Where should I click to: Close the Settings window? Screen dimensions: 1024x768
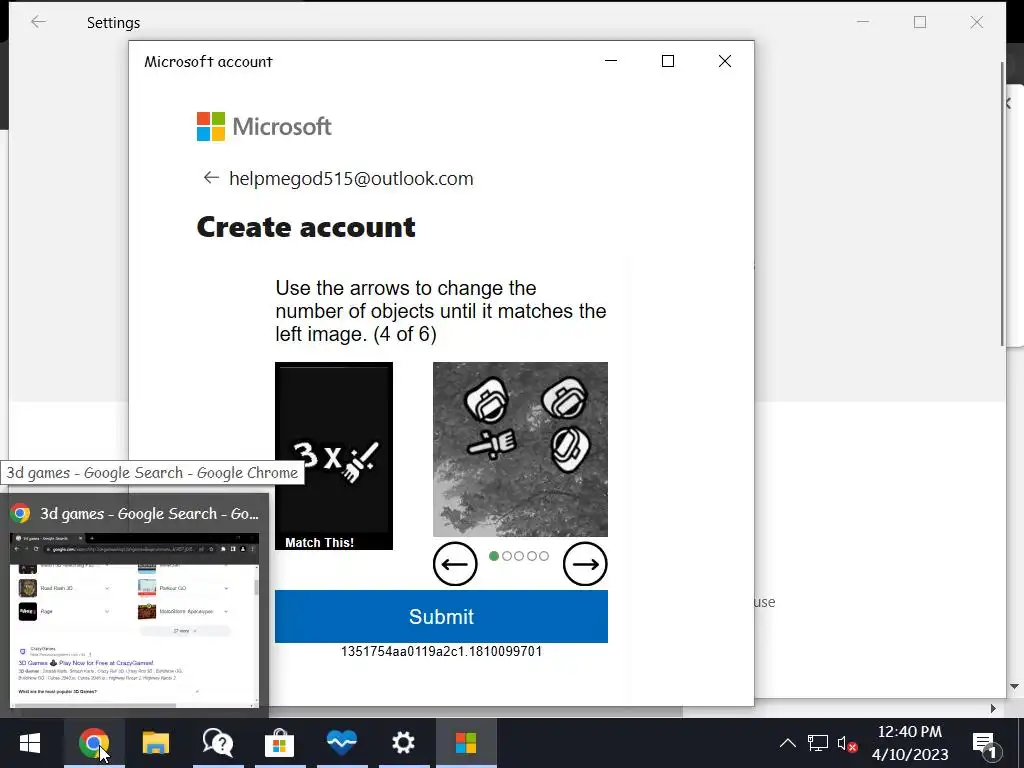pyautogui.click(x=976, y=22)
